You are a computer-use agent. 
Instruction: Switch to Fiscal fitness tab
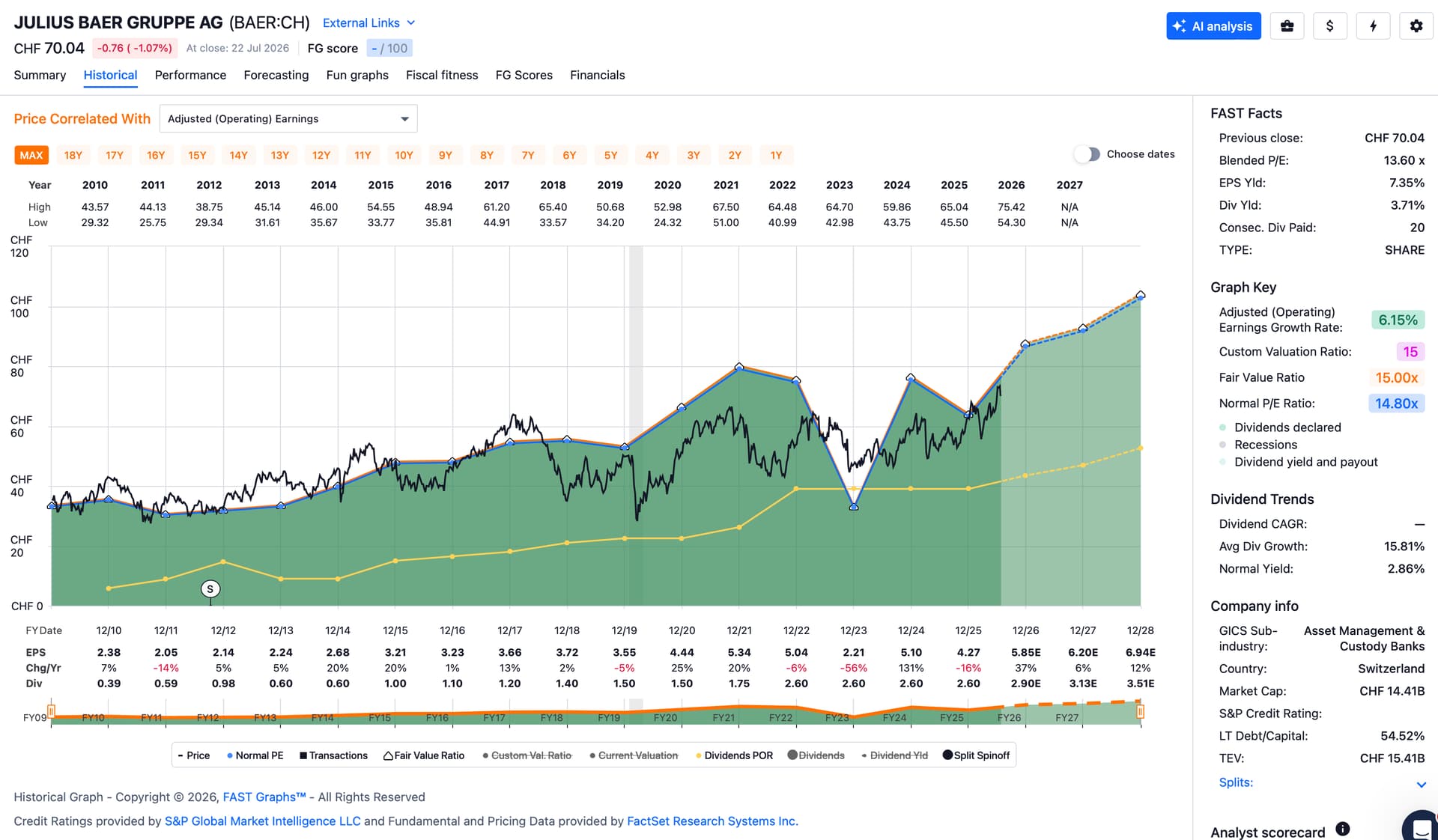click(x=442, y=75)
